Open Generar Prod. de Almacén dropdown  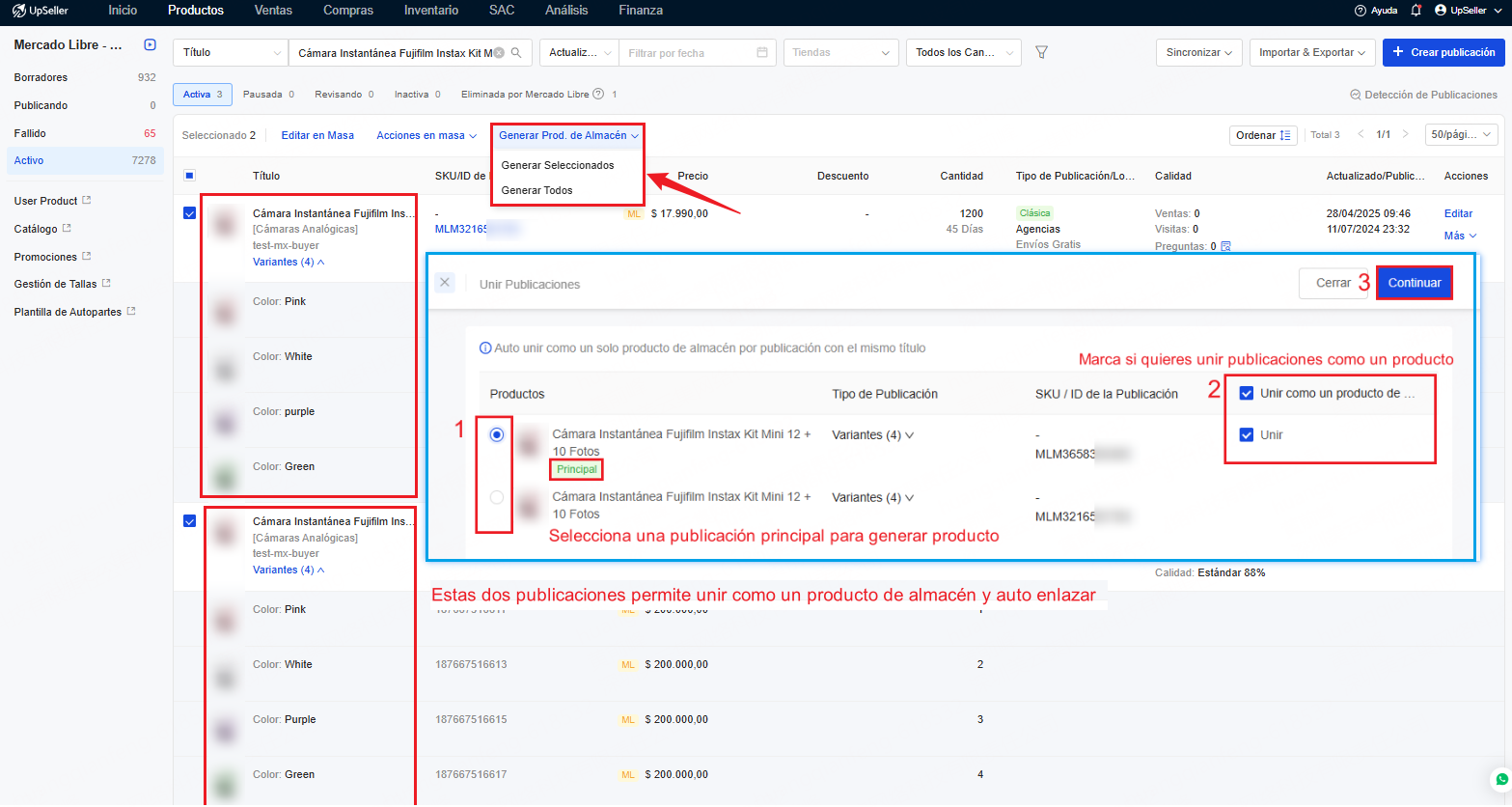pos(568,135)
